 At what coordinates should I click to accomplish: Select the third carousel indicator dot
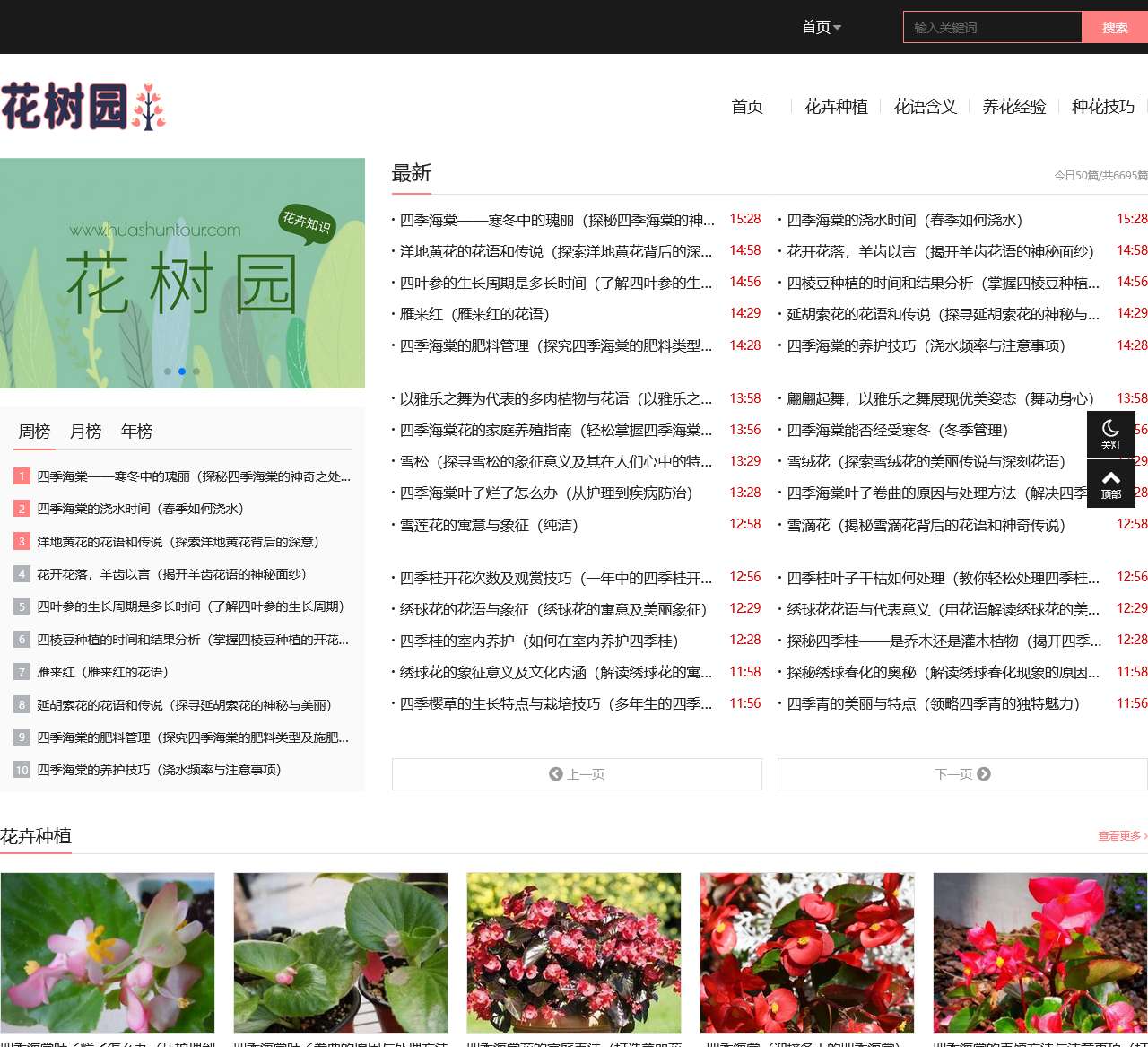tap(196, 371)
